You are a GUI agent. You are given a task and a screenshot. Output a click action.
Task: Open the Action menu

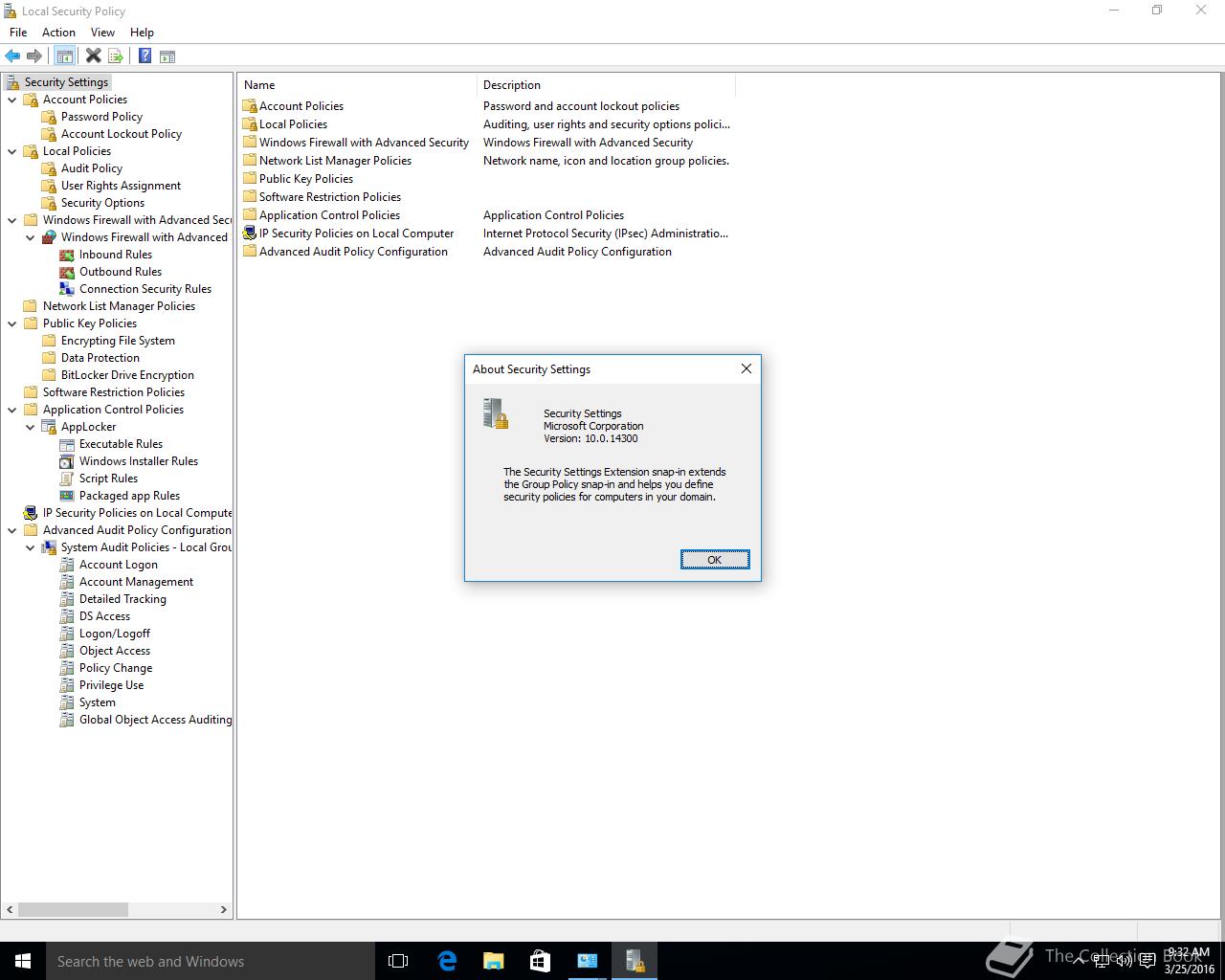58,33
